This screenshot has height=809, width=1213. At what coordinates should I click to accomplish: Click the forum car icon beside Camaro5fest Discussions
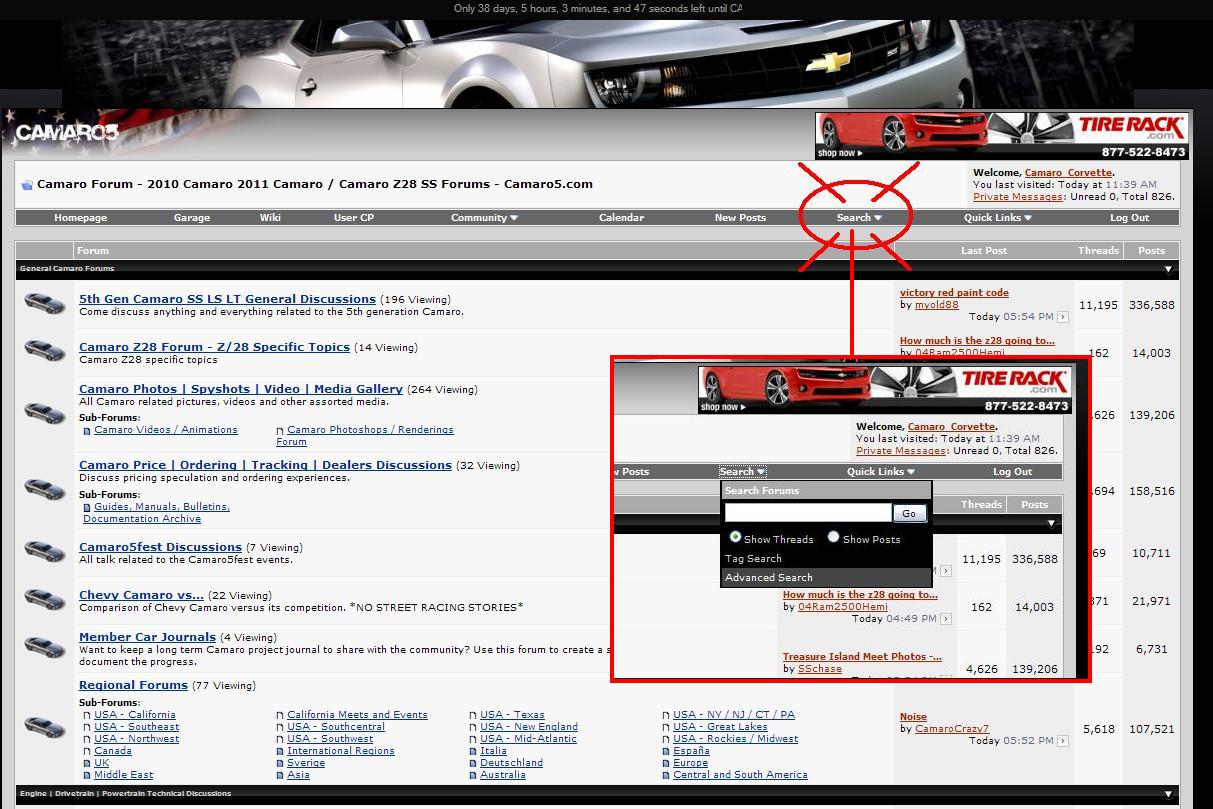[x=43, y=552]
